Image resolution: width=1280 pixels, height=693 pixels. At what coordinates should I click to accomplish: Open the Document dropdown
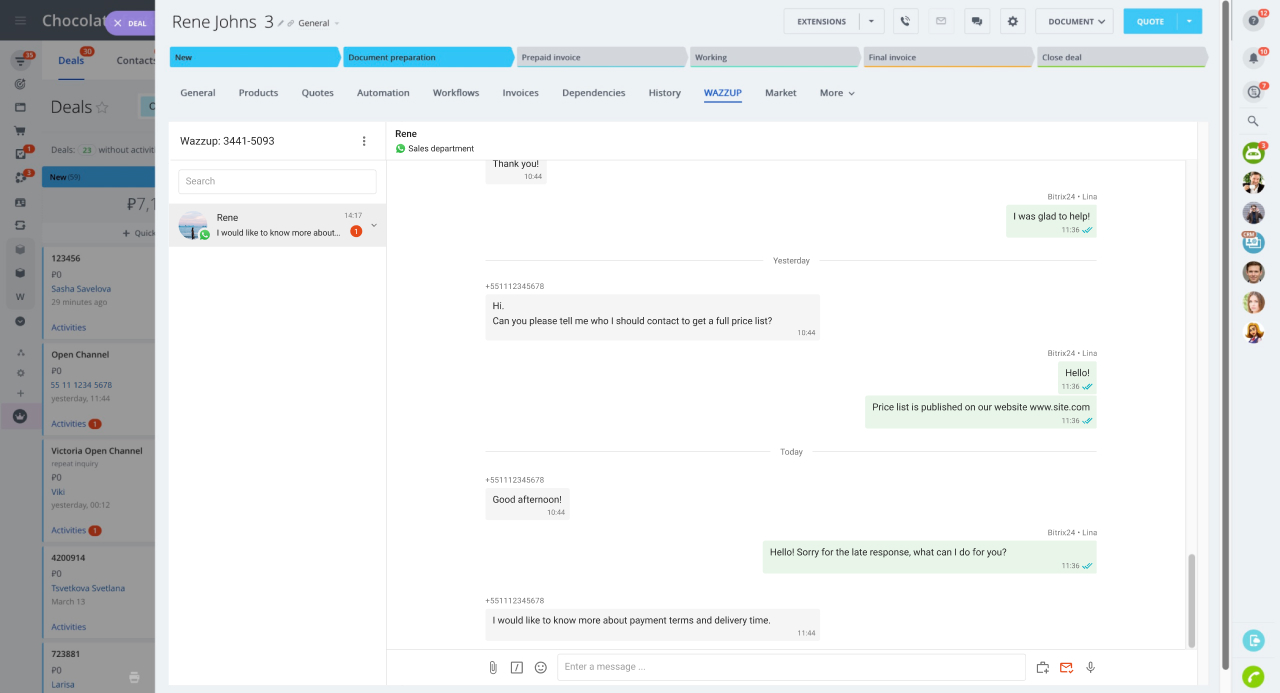[x=1074, y=21]
